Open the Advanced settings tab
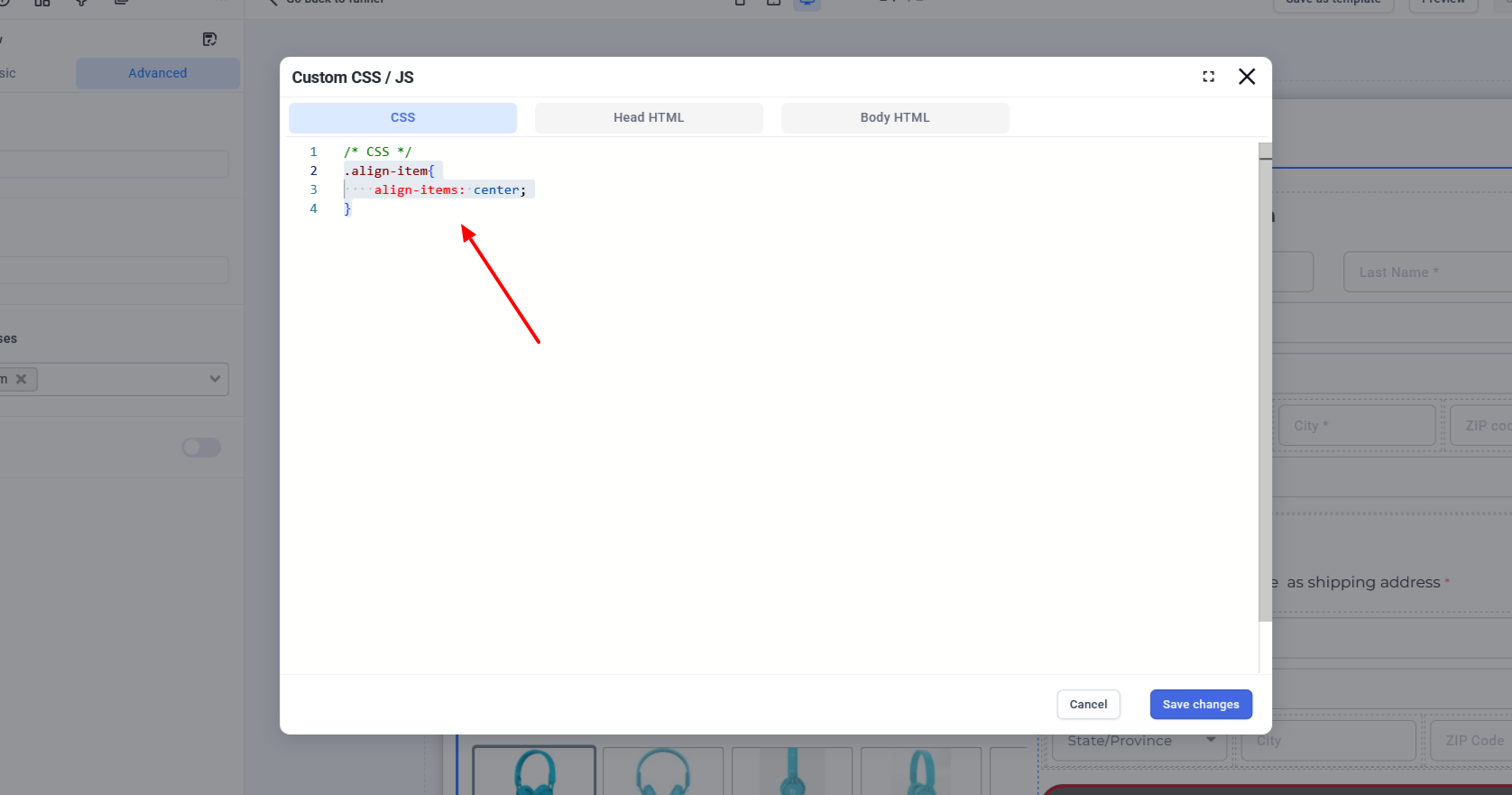The height and width of the screenshot is (795, 1512). click(x=158, y=73)
